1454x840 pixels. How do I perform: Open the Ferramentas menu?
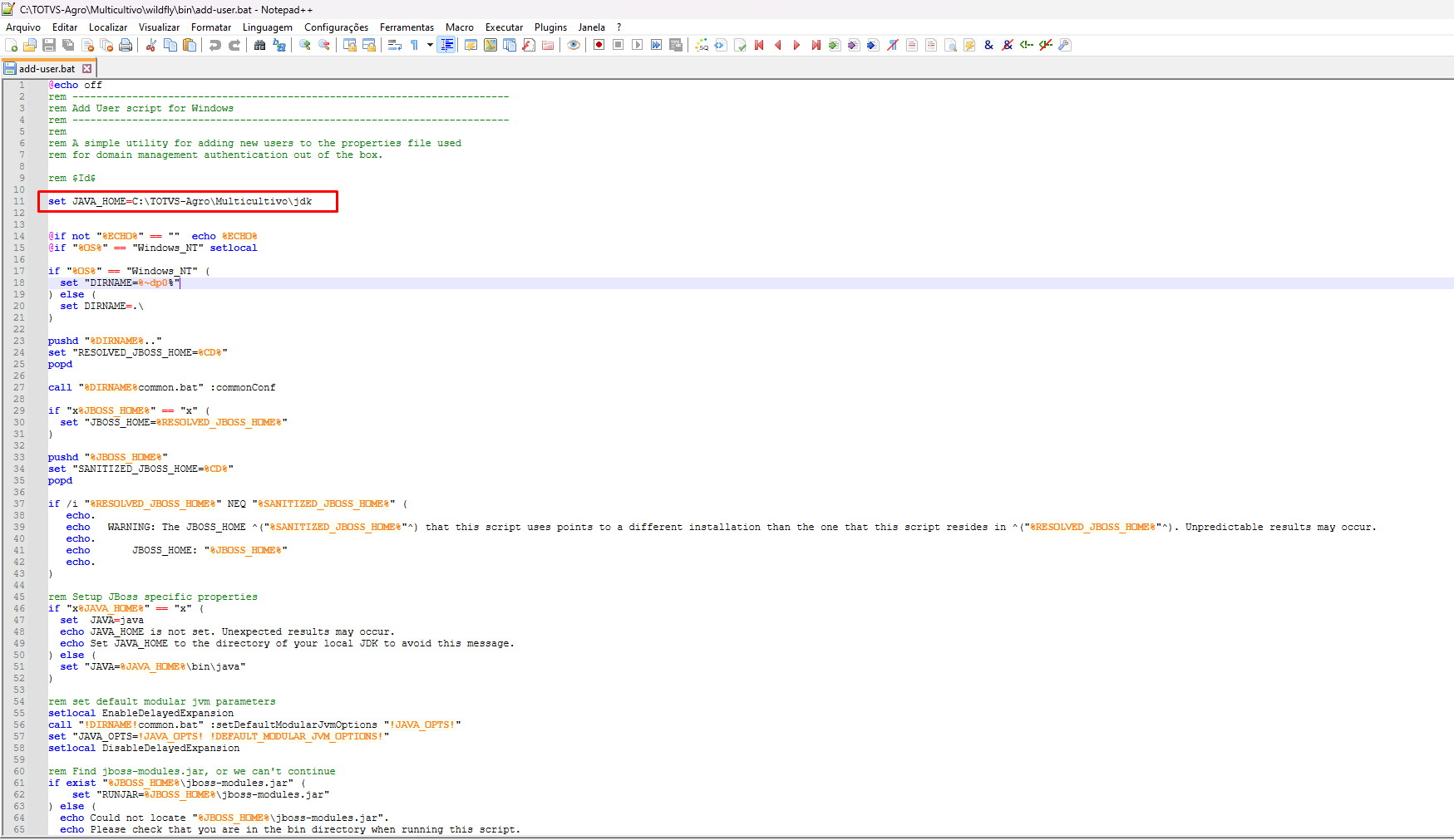[x=407, y=27]
